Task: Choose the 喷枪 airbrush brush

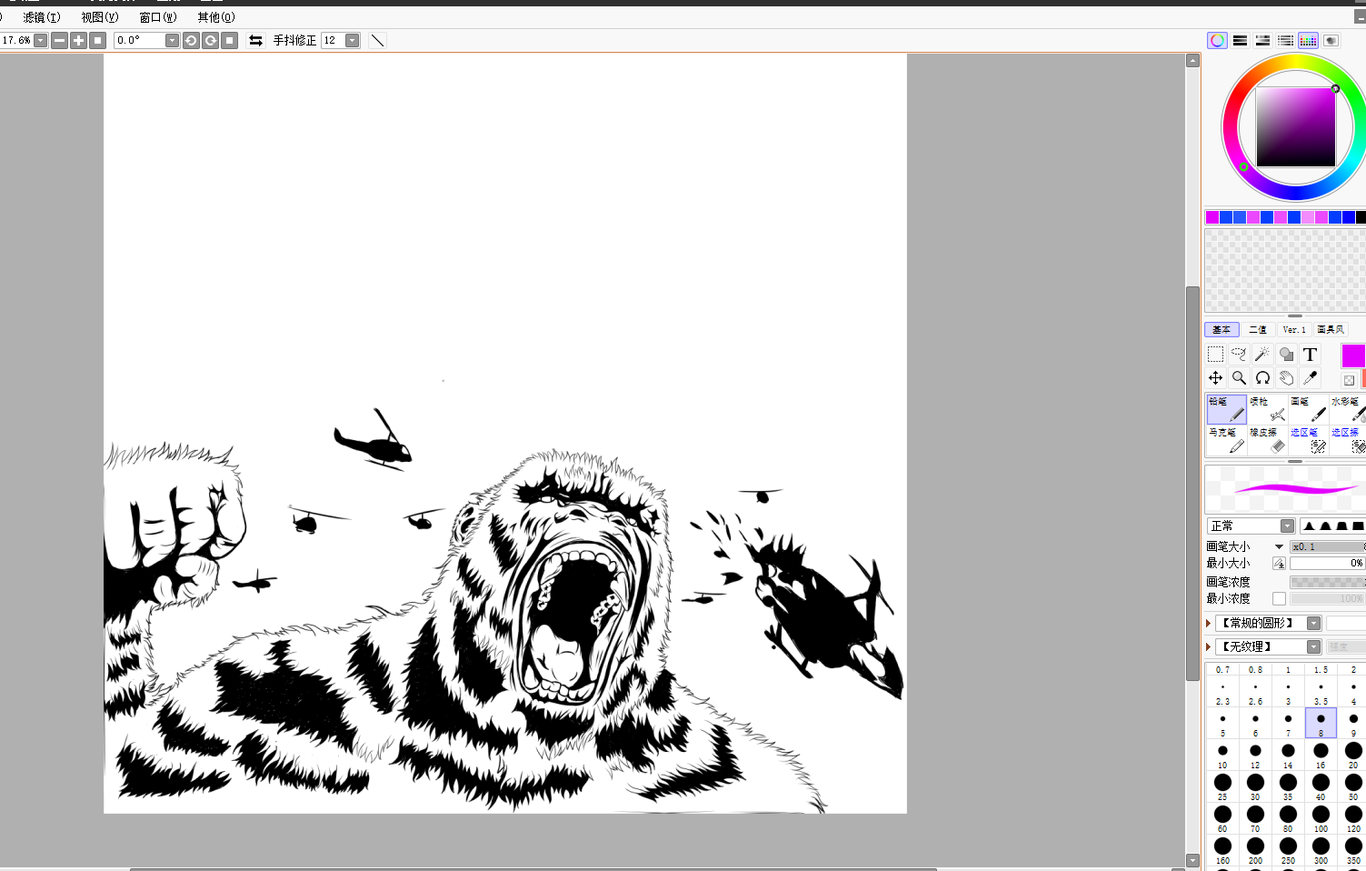Action: coord(1268,409)
